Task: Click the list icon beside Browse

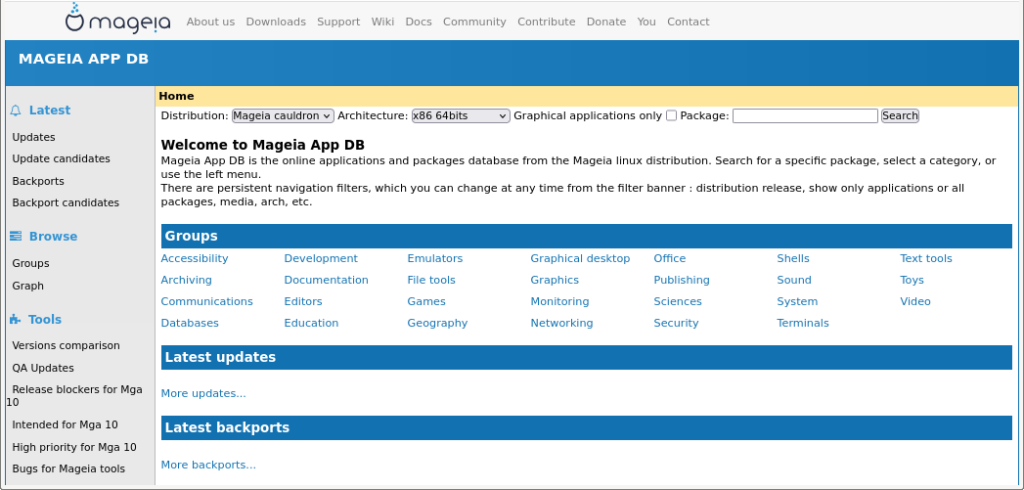Action: click(15, 237)
